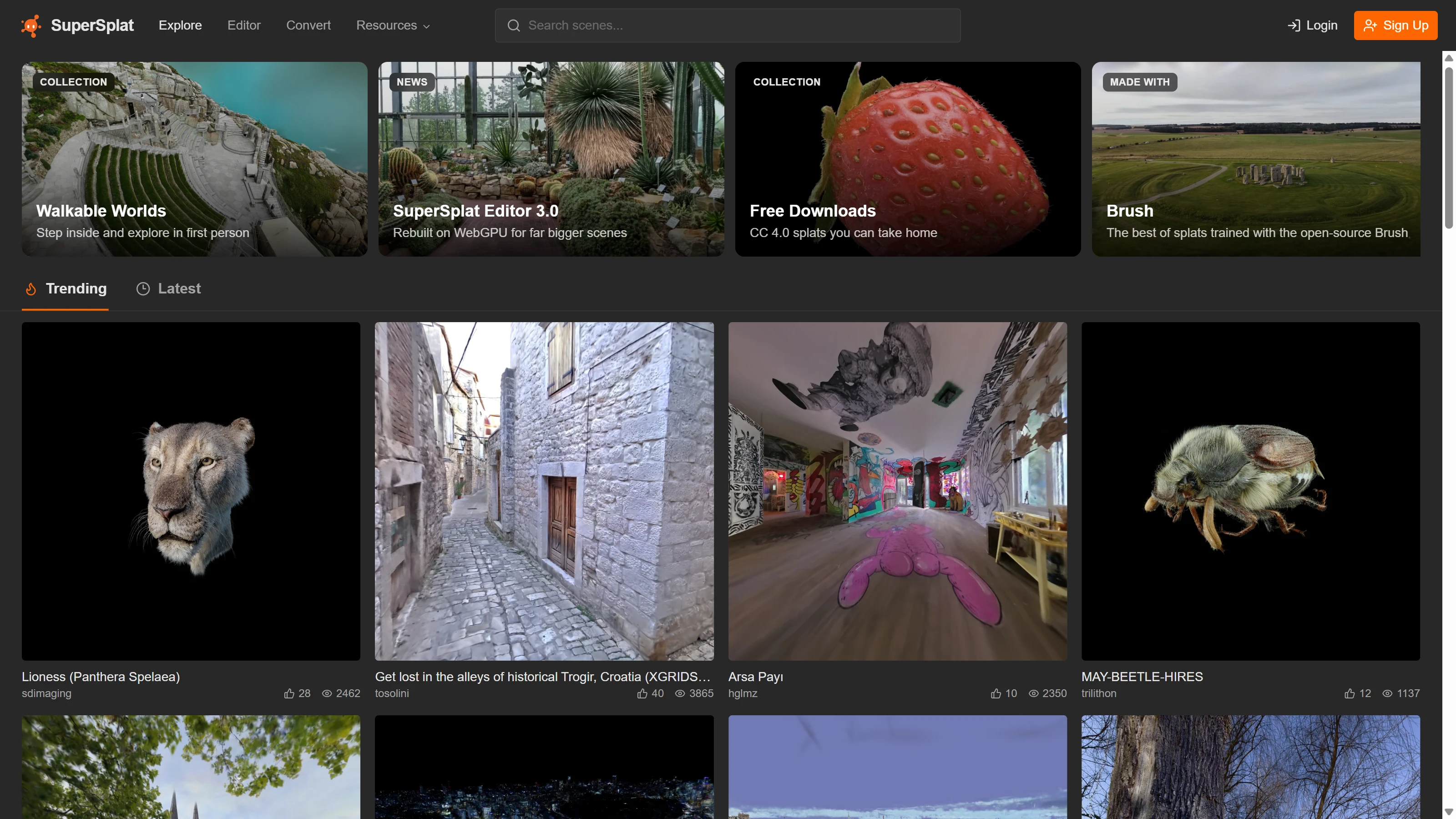Open the bare tree trunk scene thumbnail

pyautogui.click(x=1251, y=767)
